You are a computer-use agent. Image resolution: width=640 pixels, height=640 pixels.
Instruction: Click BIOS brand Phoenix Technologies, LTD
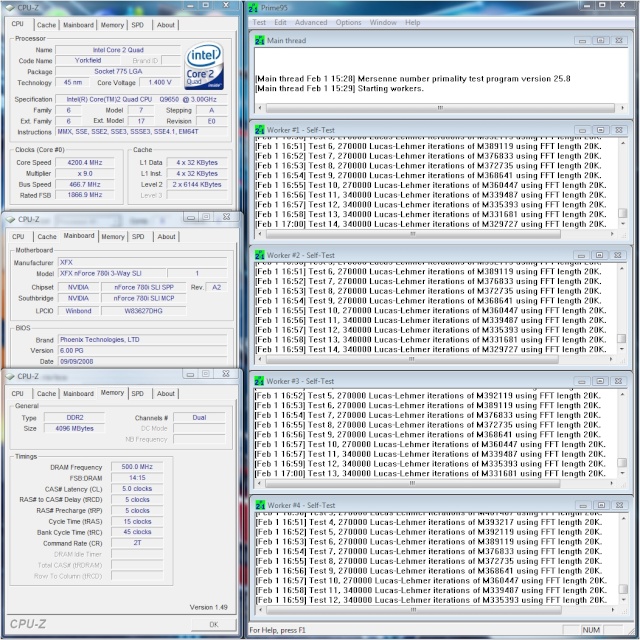coord(142,340)
